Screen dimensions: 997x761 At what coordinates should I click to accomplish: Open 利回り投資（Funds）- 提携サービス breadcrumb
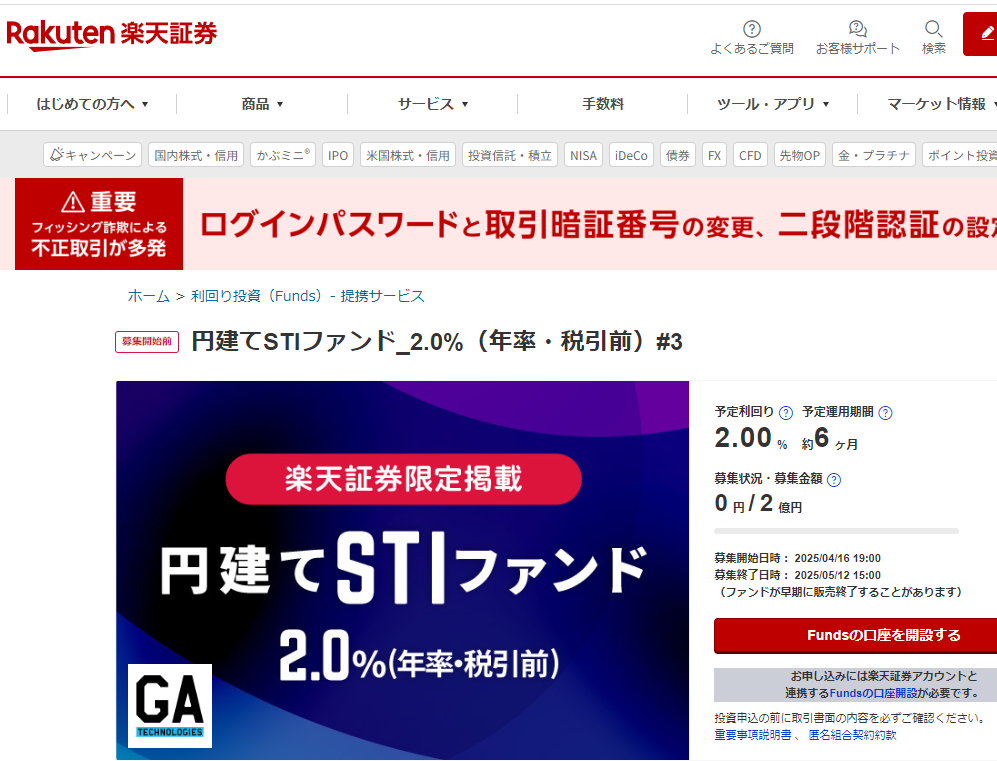pyautogui.click(x=308, y=296)
